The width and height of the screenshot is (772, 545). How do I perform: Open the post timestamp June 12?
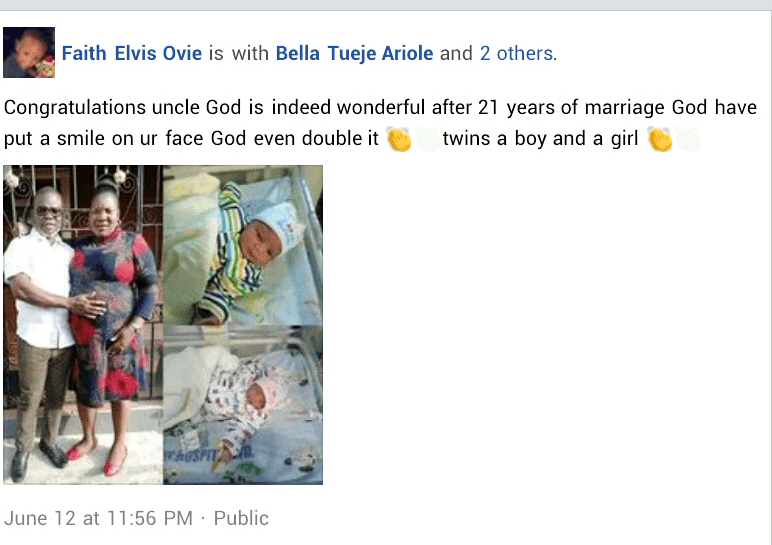click(x=98, y=518)
